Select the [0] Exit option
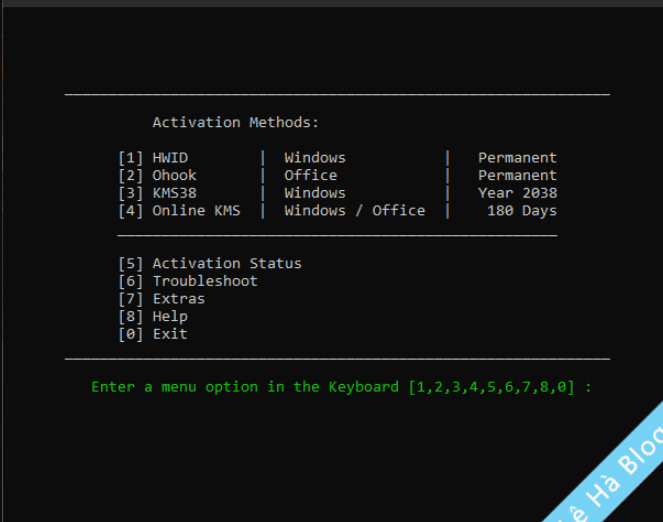This screenshot has height=522, width=663. 152,334
